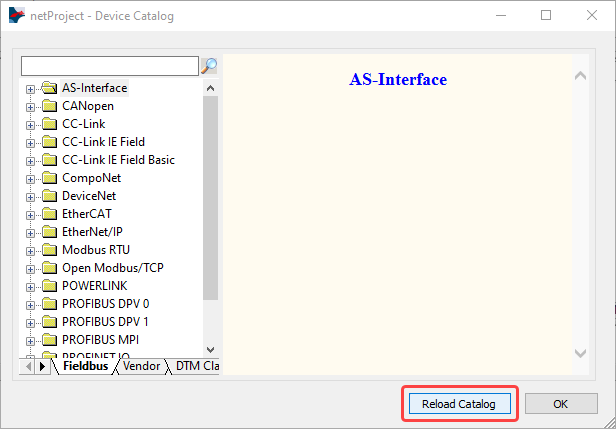Screen dimensions: 616x429
Task: Expand the DeviceNet tree node
Action: pyautogui.click(x=30, y=197)
